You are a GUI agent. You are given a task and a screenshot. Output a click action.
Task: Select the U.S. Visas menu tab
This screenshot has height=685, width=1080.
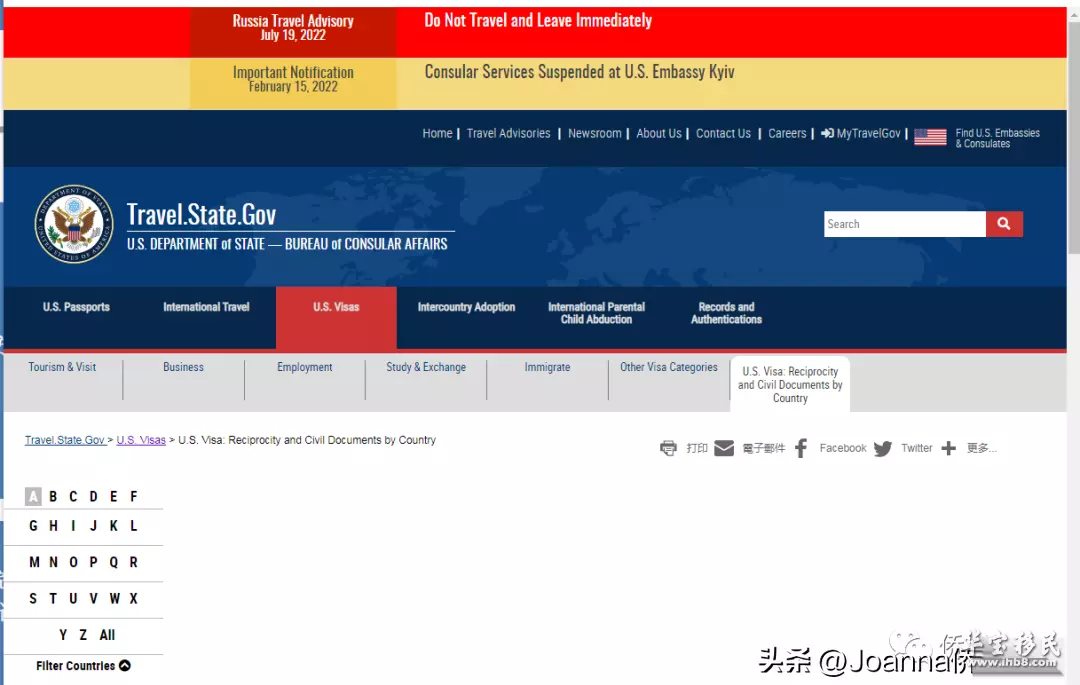[336, 317]
